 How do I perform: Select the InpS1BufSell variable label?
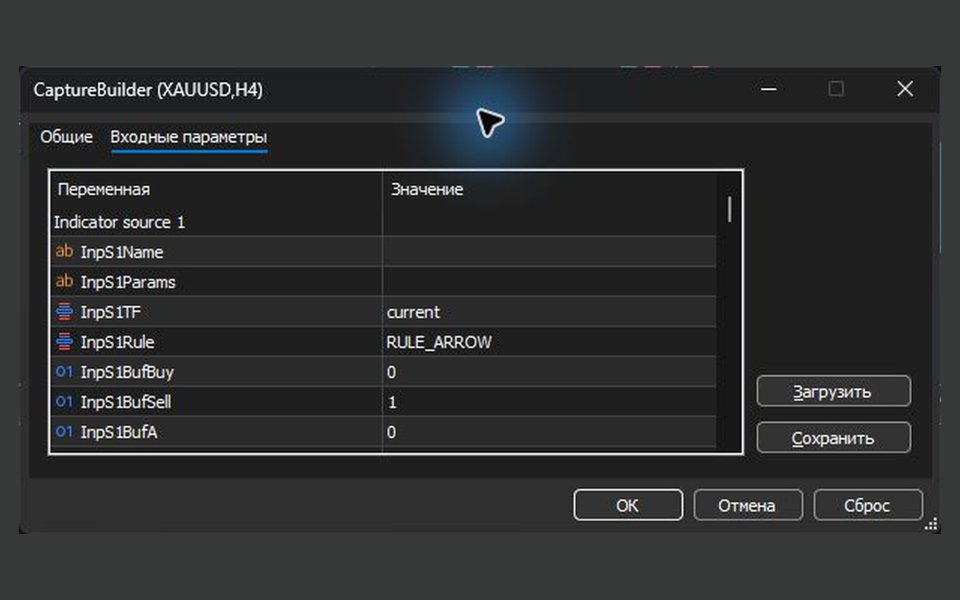(x=126, y=402)
